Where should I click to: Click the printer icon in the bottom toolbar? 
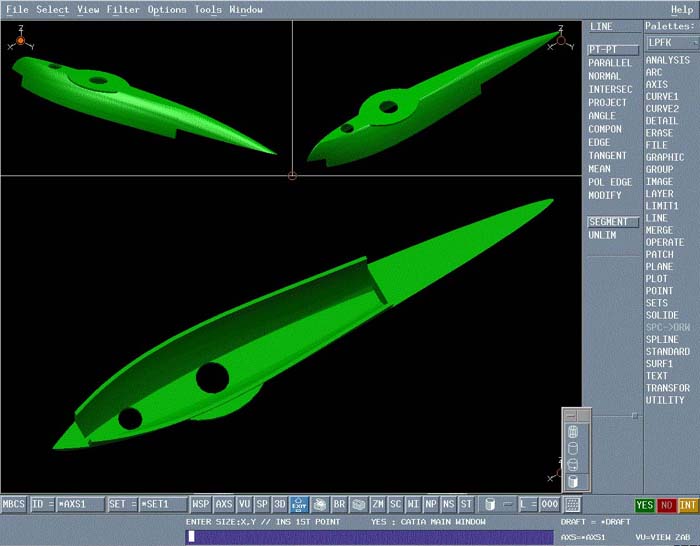click(319, 505)
